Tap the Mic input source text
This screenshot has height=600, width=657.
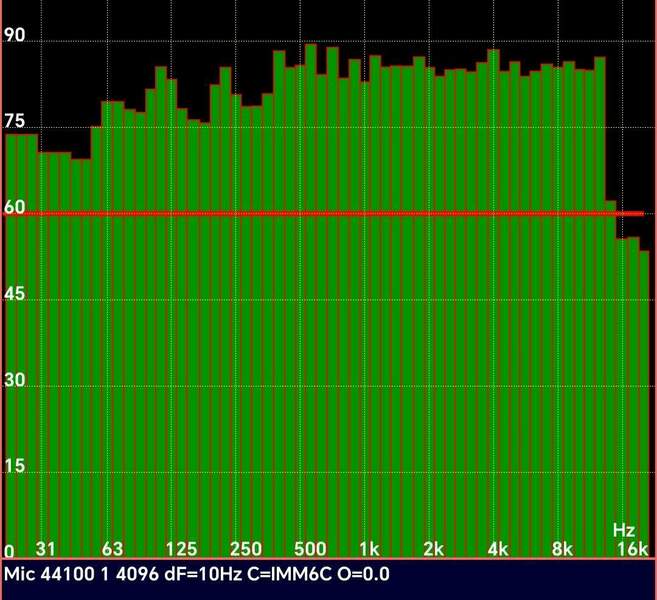19,574
